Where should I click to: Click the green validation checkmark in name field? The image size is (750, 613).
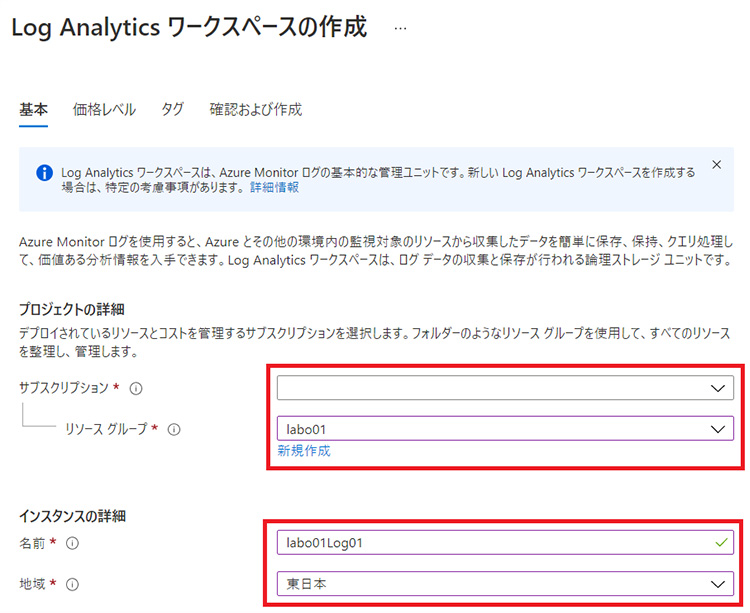pyautogui.click(x=717, y=543)
